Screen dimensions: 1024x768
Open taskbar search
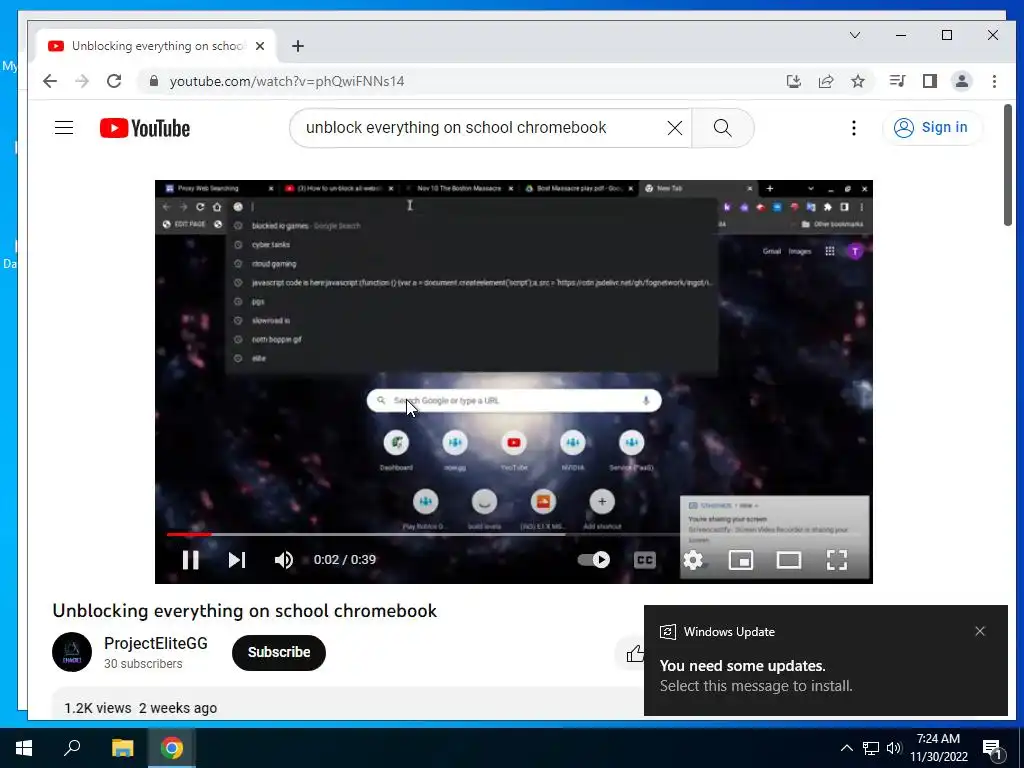[x=72, y=748]
